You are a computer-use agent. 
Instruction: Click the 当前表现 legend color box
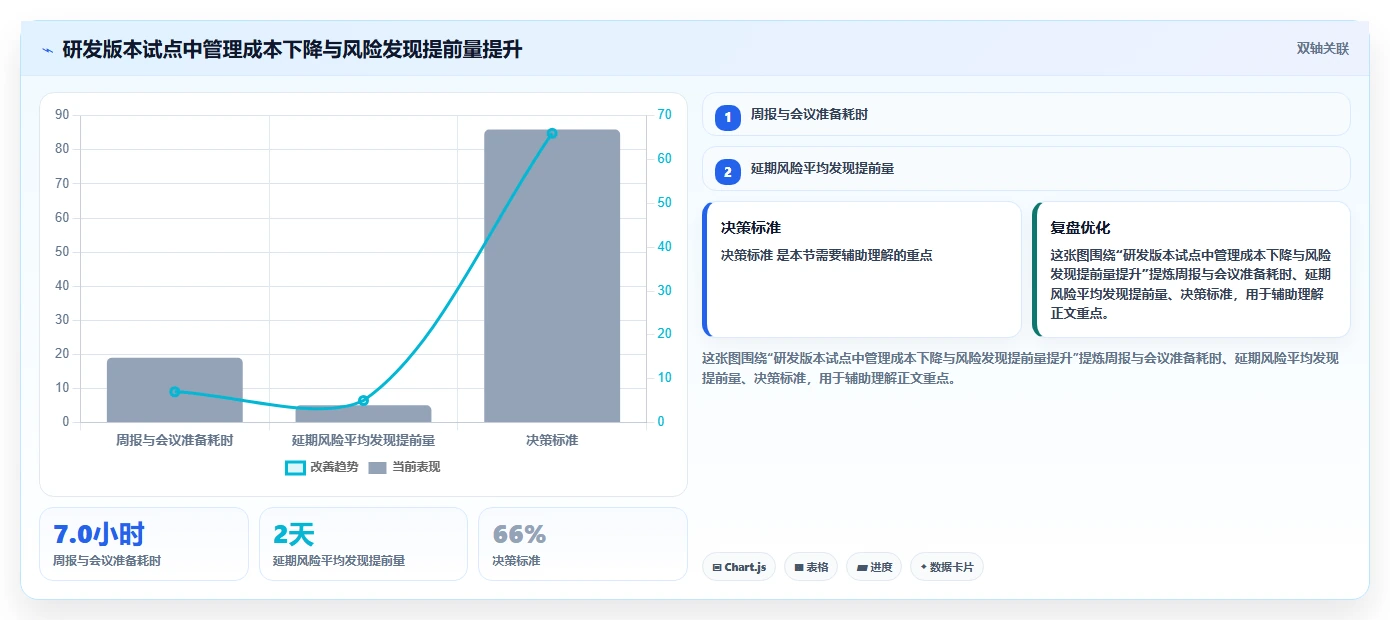point(377,467)
